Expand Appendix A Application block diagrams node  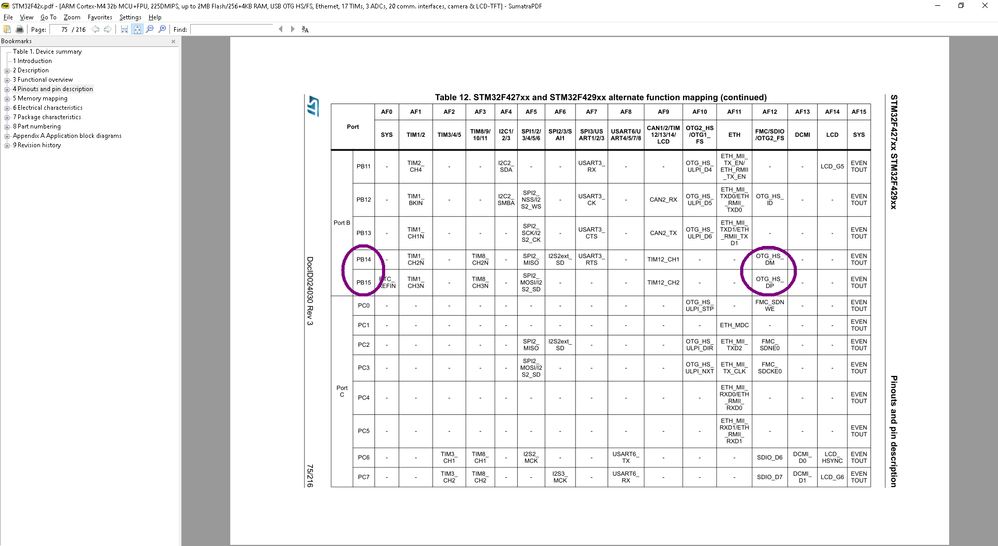[x=7, y=136]
